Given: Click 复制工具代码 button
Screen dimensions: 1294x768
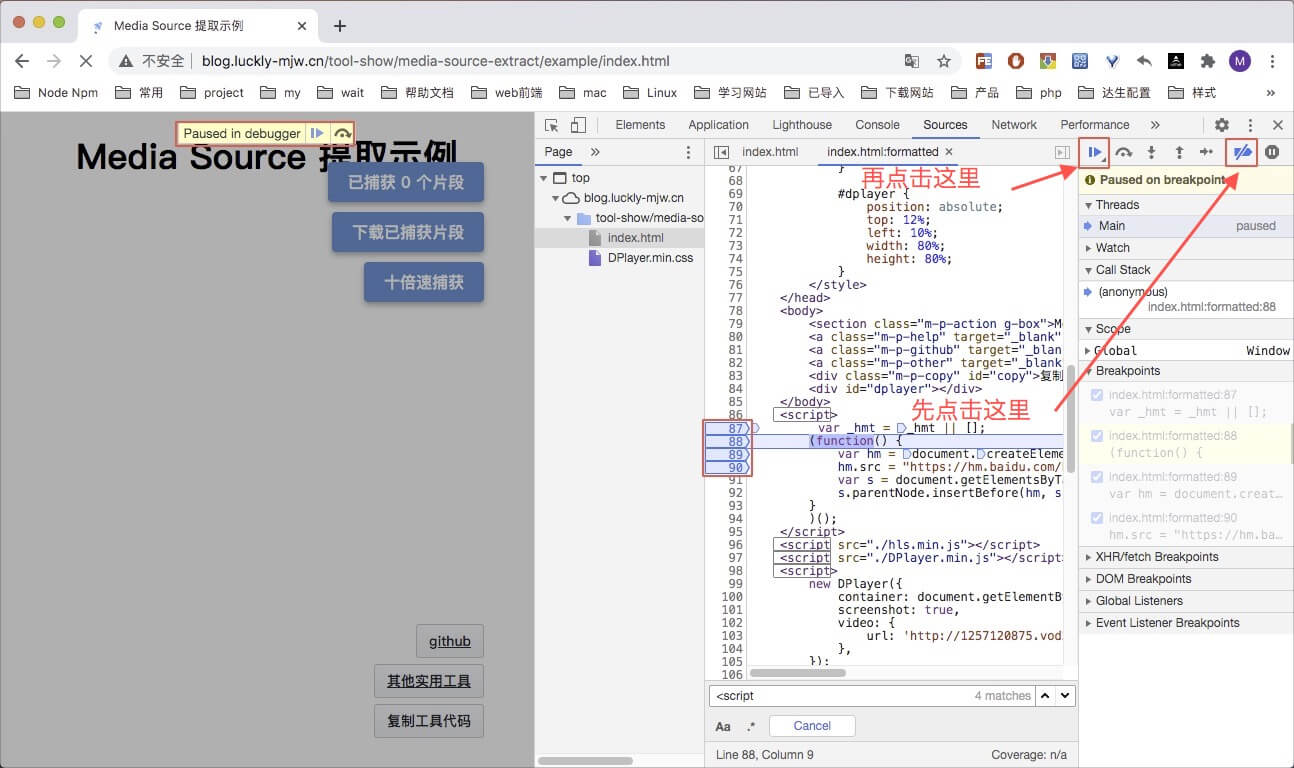Looking at the screenshot, I should (429, 720).
